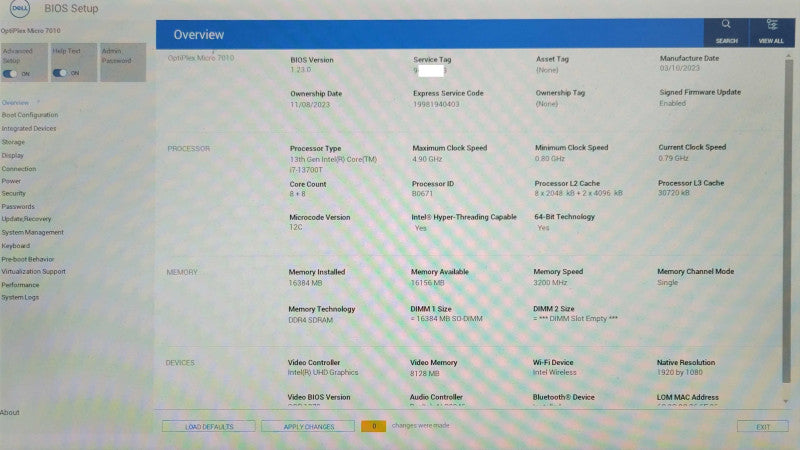Click the About link
The height and width of the screenshot is (450, 800).
pos(10,412)
